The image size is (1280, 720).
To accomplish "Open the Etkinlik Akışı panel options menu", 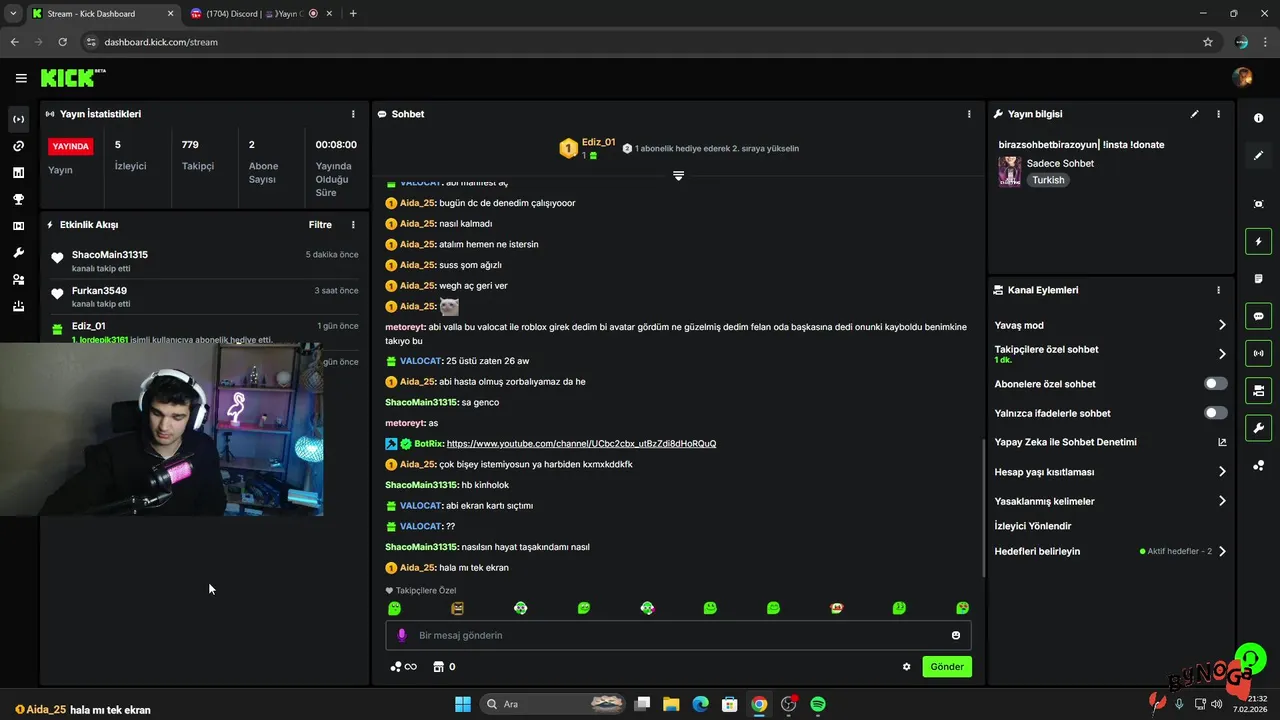I will coord(353,225).
